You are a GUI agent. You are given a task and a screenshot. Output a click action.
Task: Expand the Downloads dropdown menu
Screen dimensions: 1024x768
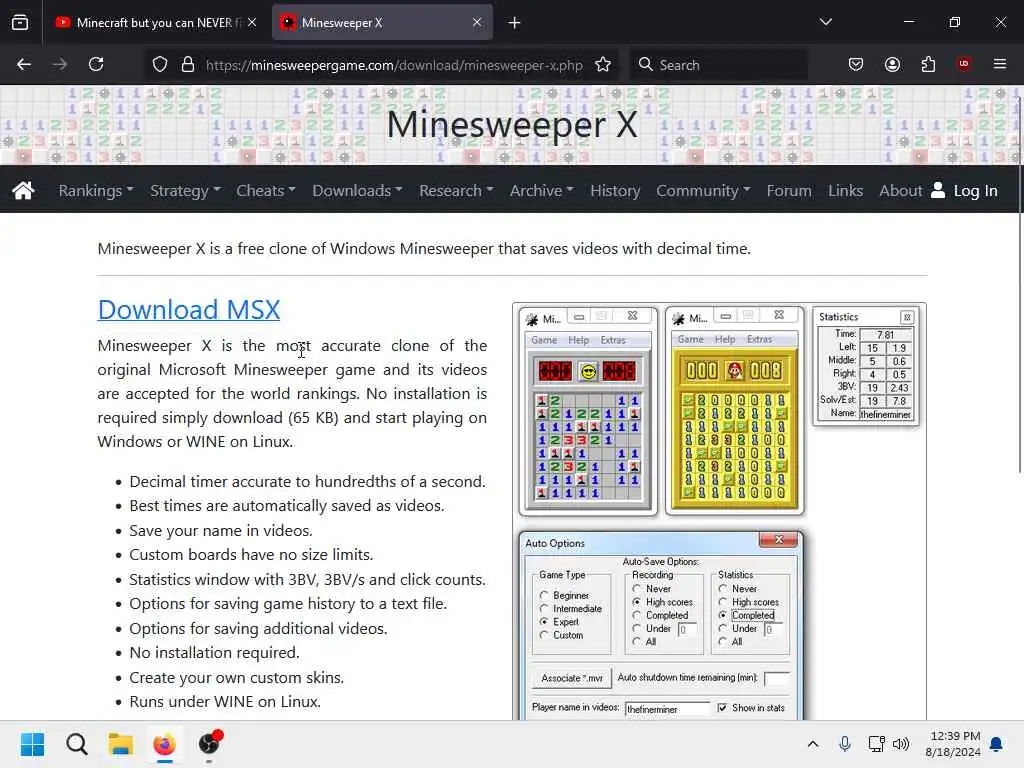(x=357, y=191)
